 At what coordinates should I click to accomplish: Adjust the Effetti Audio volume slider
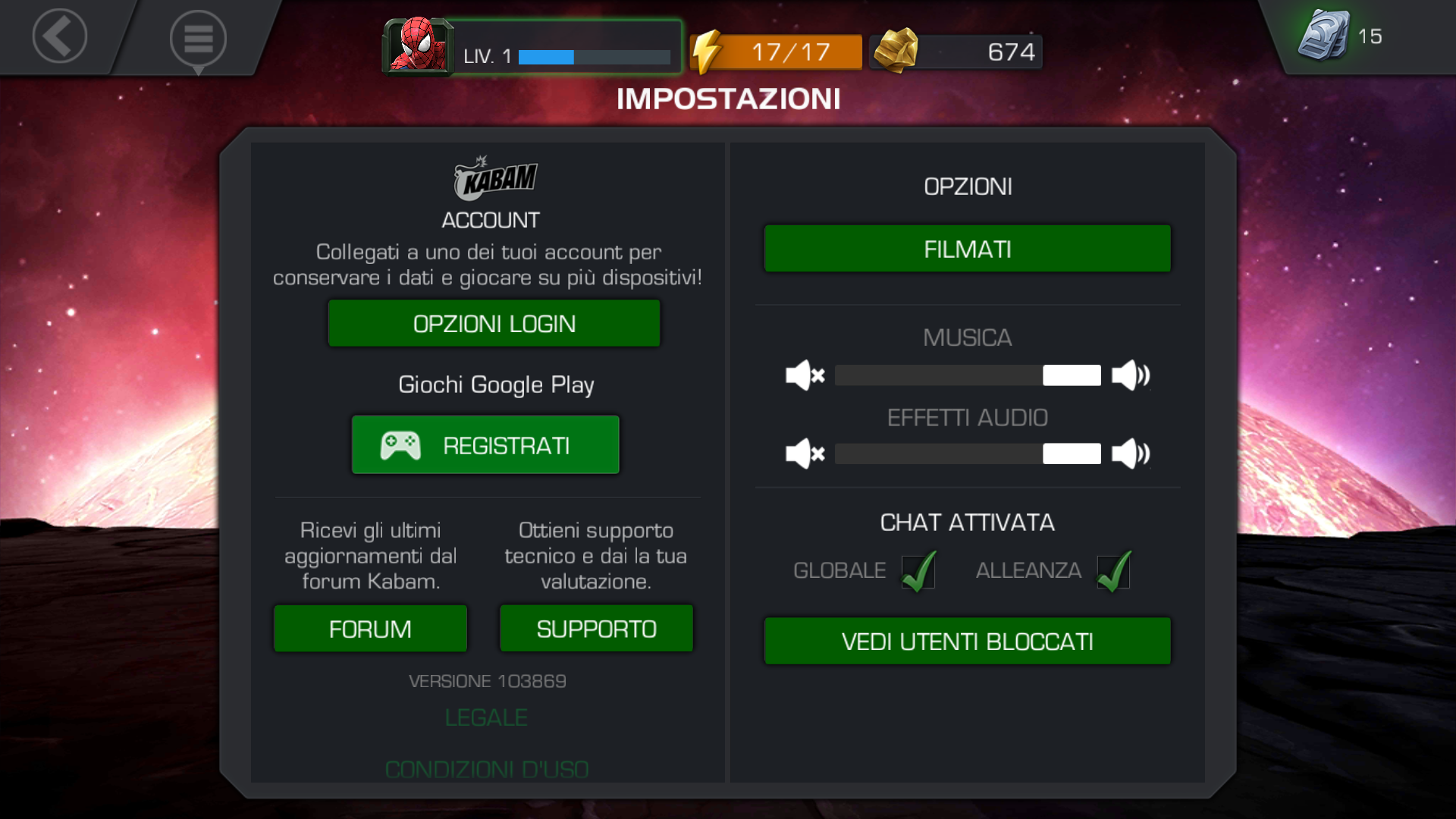point(968,453)
